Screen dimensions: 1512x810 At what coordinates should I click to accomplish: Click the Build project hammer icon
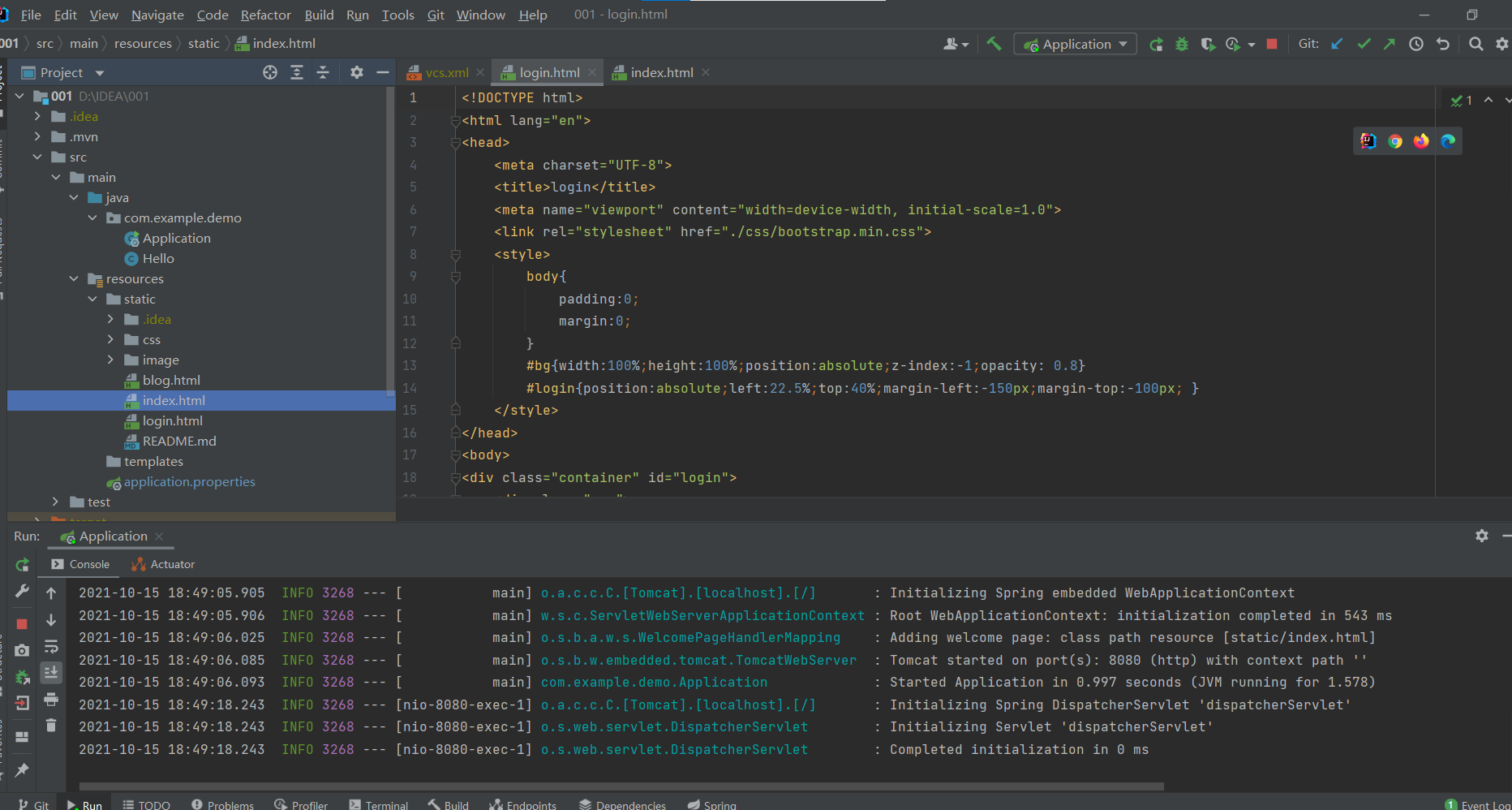(x=994, y=44)
